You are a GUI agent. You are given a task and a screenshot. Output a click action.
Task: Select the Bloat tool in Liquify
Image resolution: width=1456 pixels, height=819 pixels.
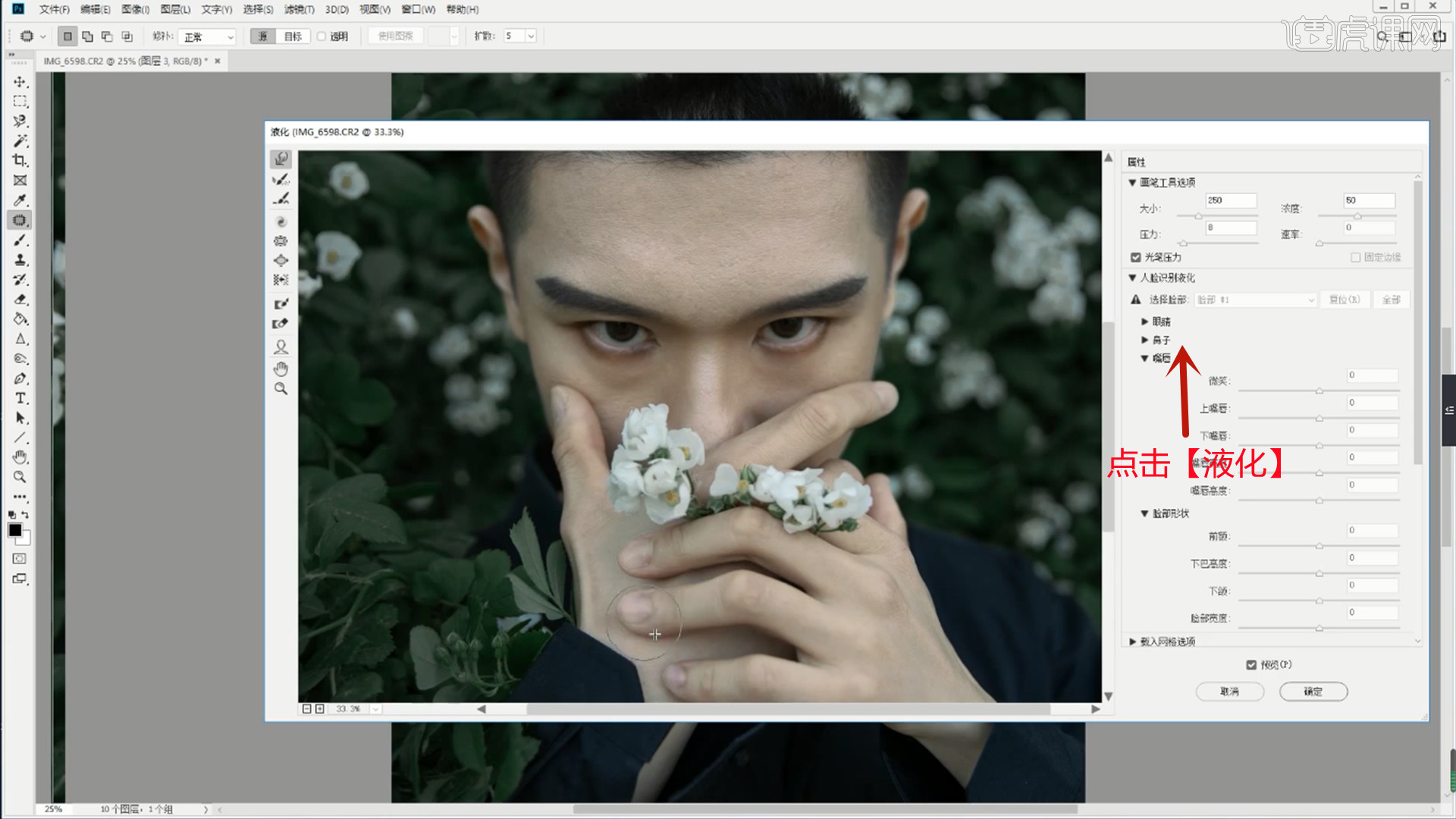click(281, 260)
